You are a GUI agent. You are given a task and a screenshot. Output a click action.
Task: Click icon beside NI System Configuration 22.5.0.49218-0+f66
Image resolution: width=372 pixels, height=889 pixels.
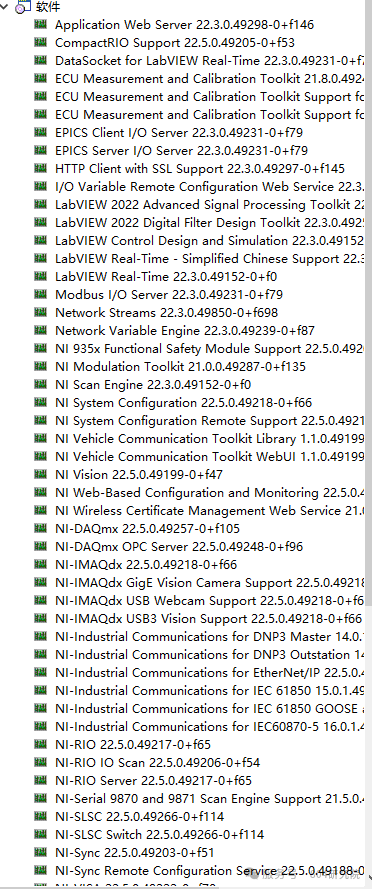(40, 402)
